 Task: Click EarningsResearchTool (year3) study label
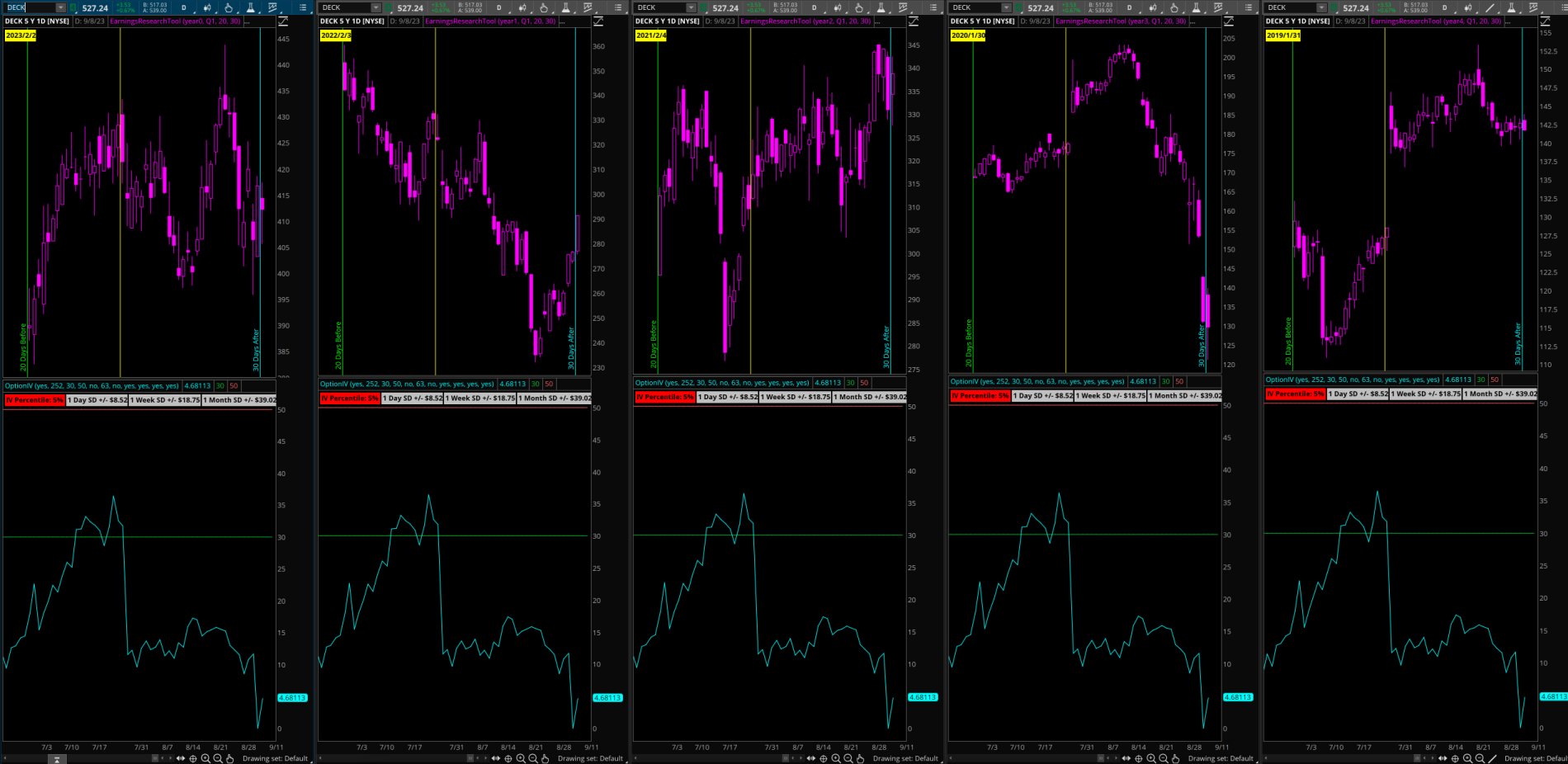(x=1121, y=21)
